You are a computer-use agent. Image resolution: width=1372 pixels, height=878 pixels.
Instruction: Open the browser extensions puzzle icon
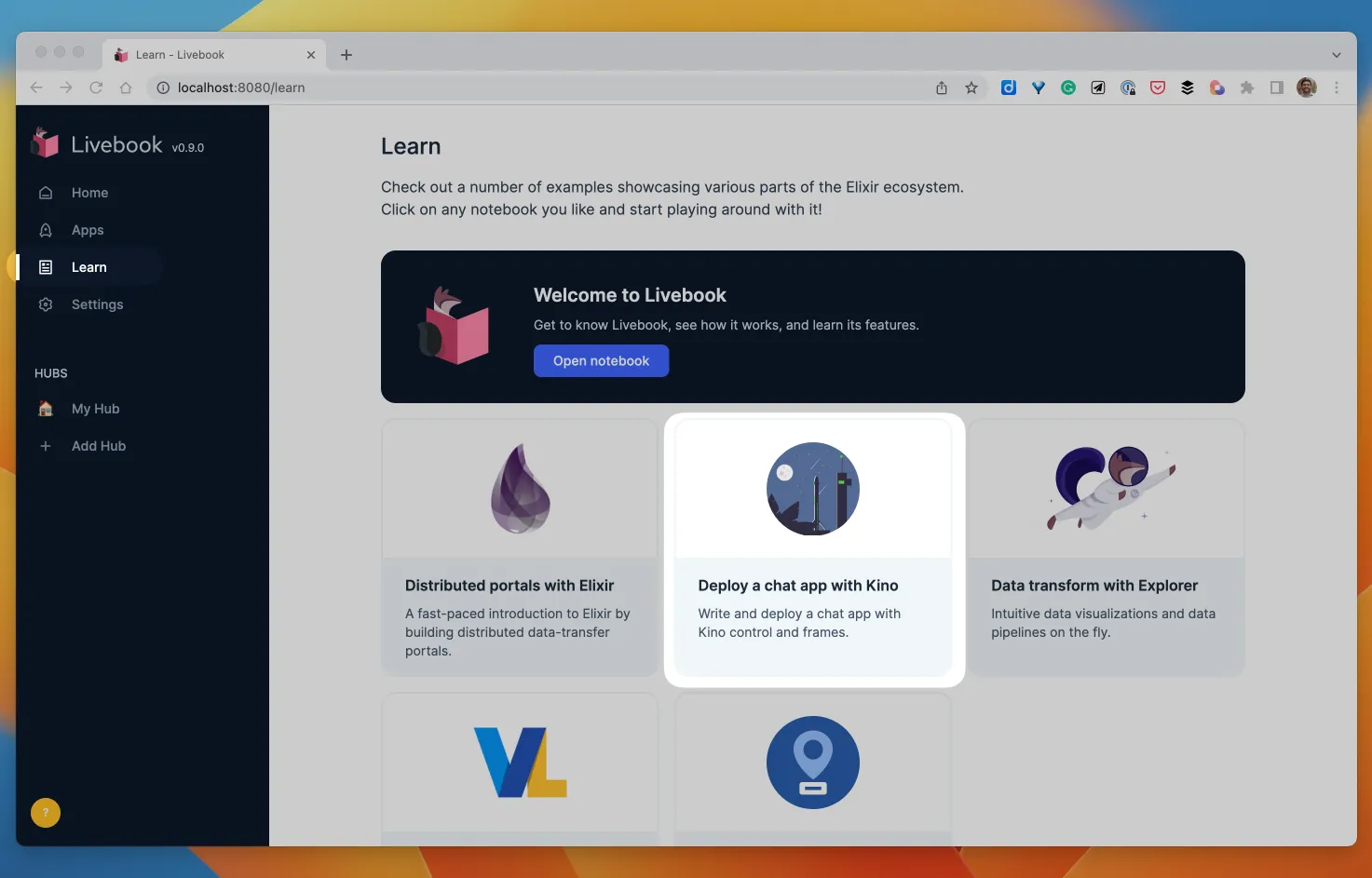[1247, 88]
